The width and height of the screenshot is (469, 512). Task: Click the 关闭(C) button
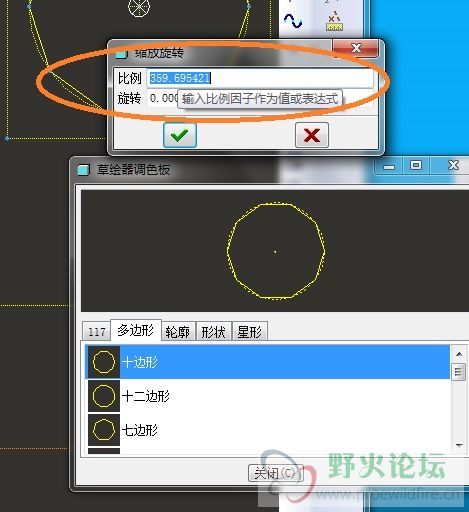(x=276, y=473)
